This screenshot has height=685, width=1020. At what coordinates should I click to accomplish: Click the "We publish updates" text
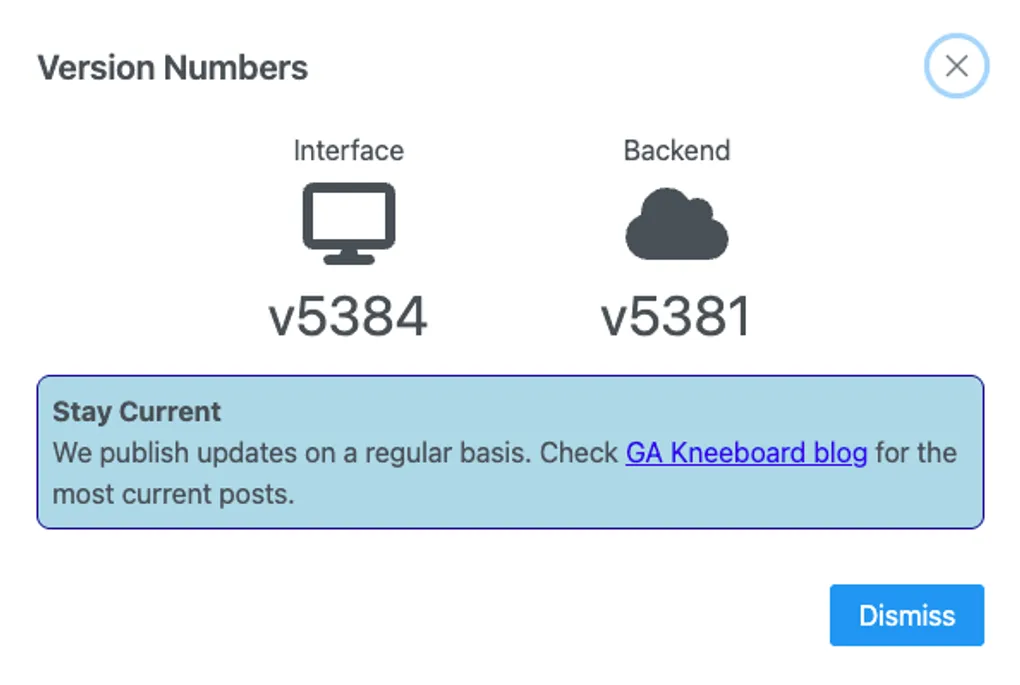[151, 453]
